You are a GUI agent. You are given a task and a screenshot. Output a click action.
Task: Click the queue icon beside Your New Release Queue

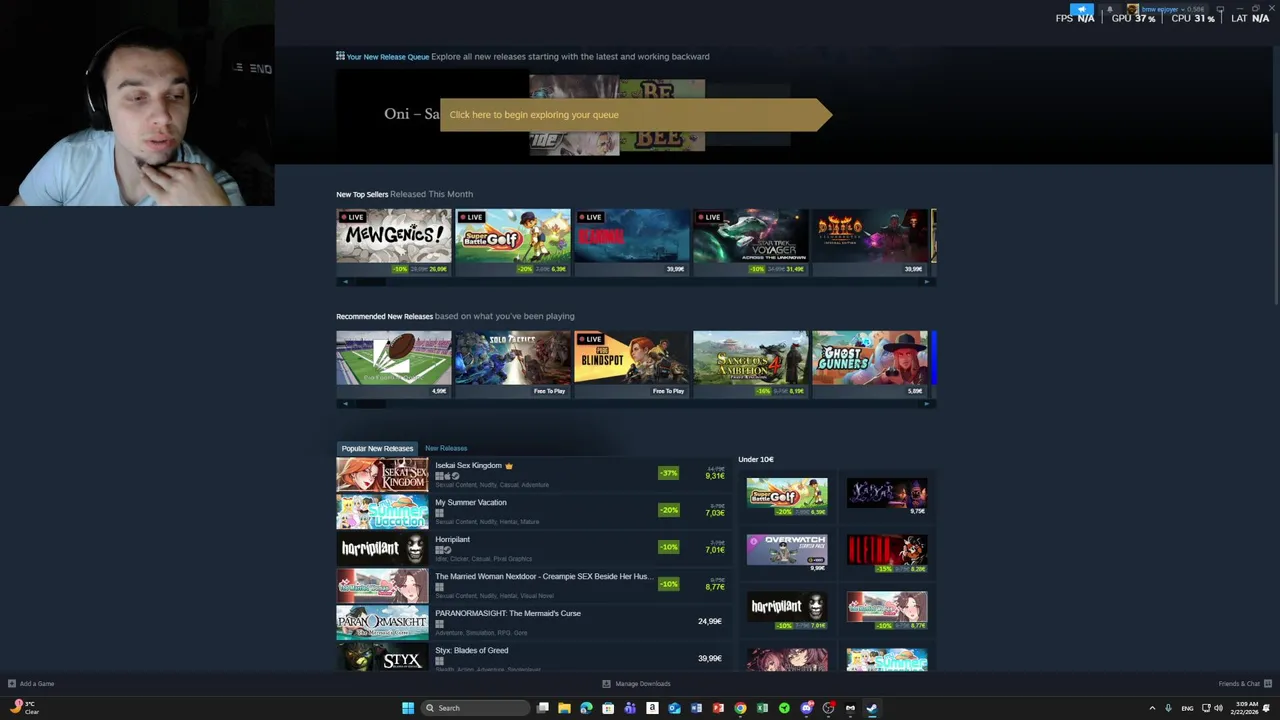[340, 56]
